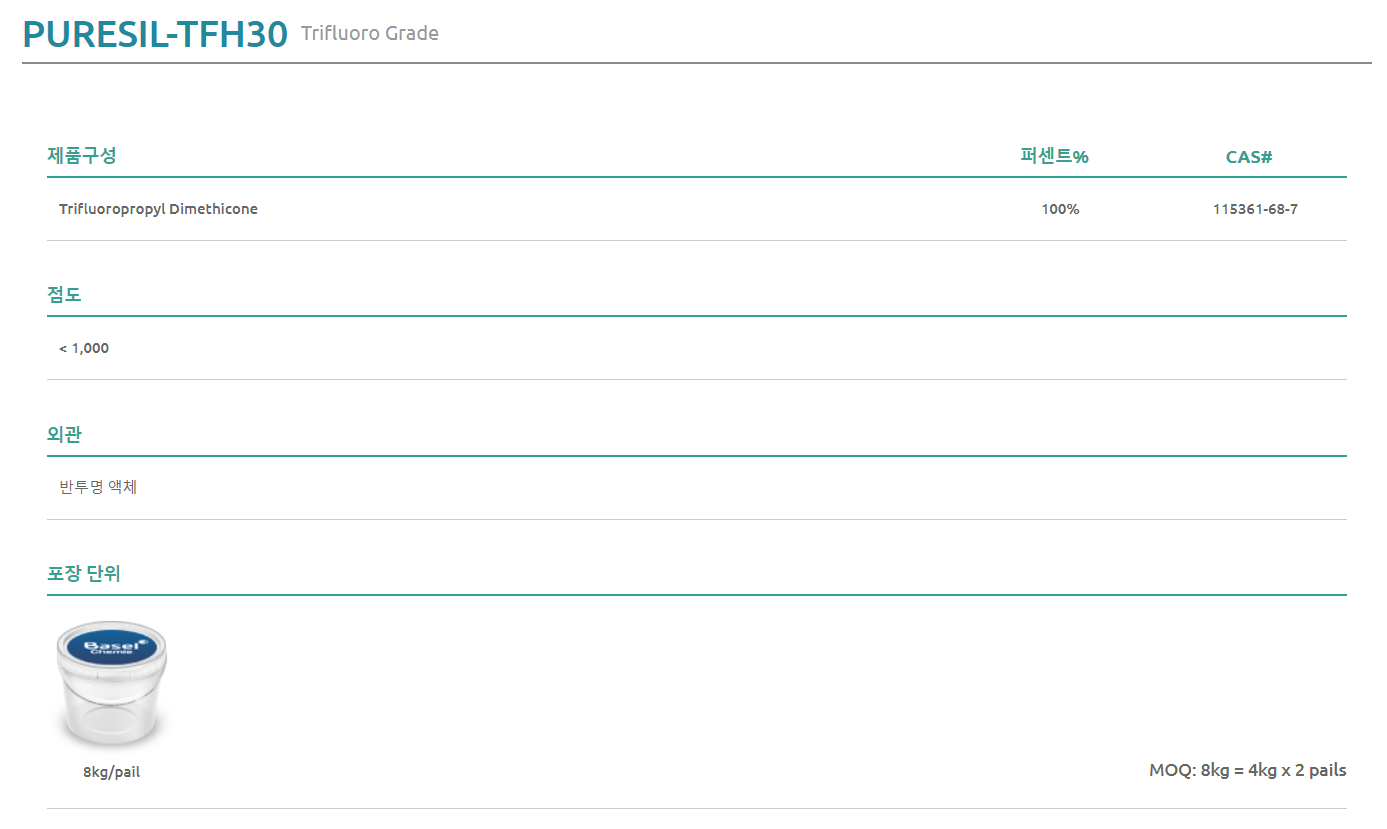Select the Trifluoro Grade subtitle
The height and width of the screenshot is (829, 1387).
370,34
